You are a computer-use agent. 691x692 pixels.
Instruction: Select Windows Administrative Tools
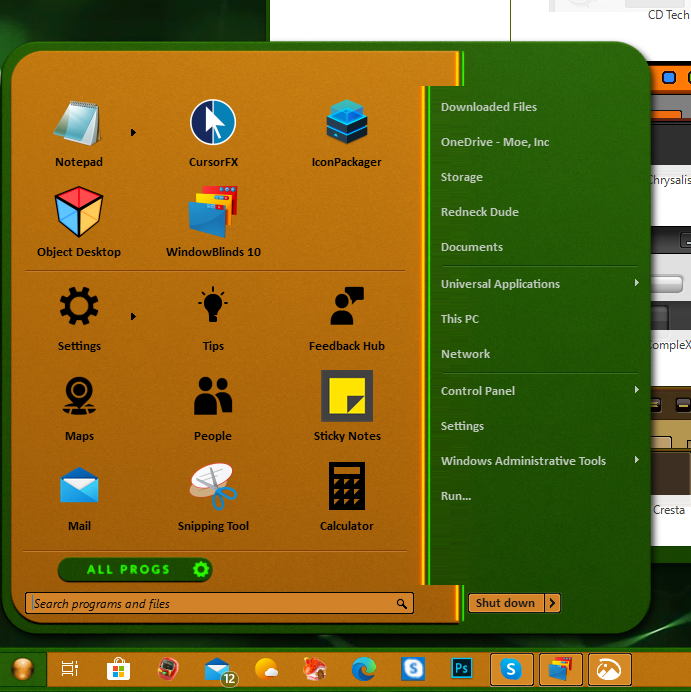pyautogui.click(x=523, y=461)
